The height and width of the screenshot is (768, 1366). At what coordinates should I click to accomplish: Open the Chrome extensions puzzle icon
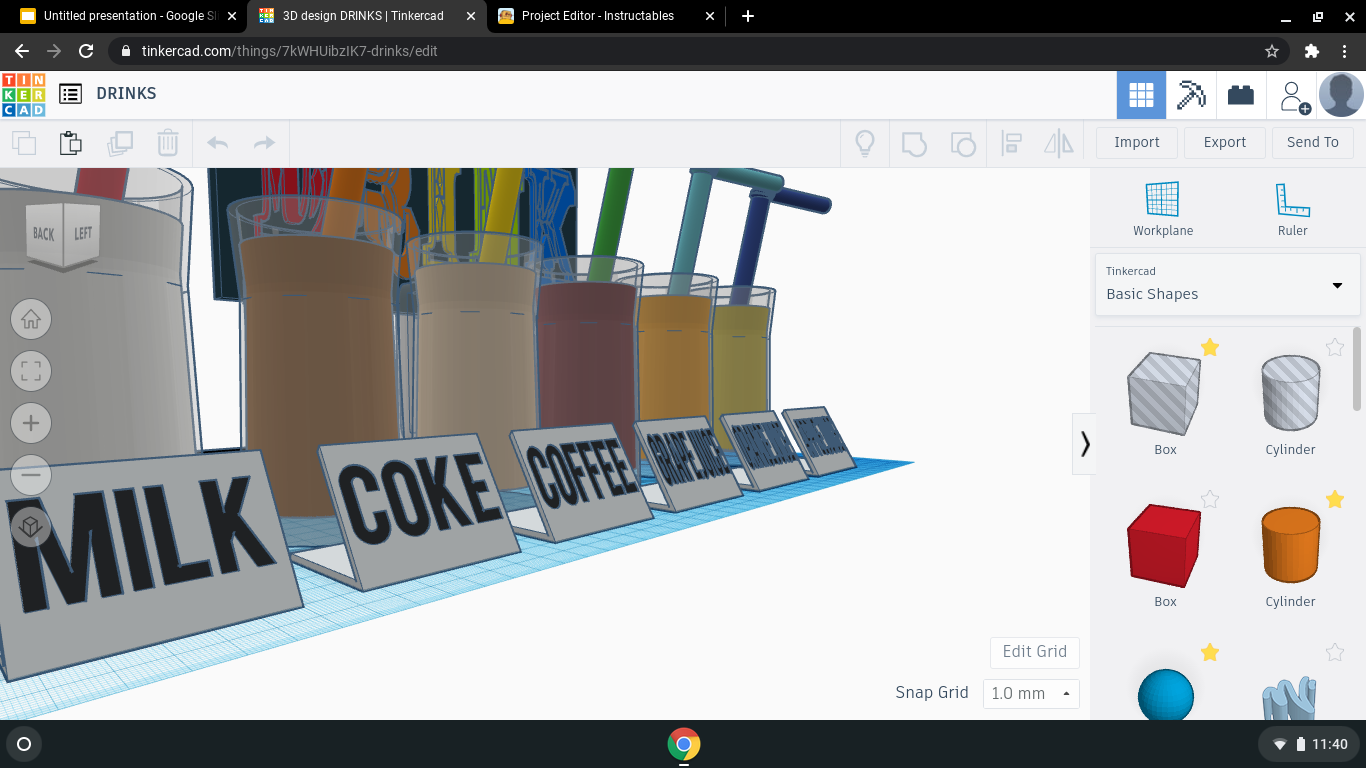click(1312, 51)
